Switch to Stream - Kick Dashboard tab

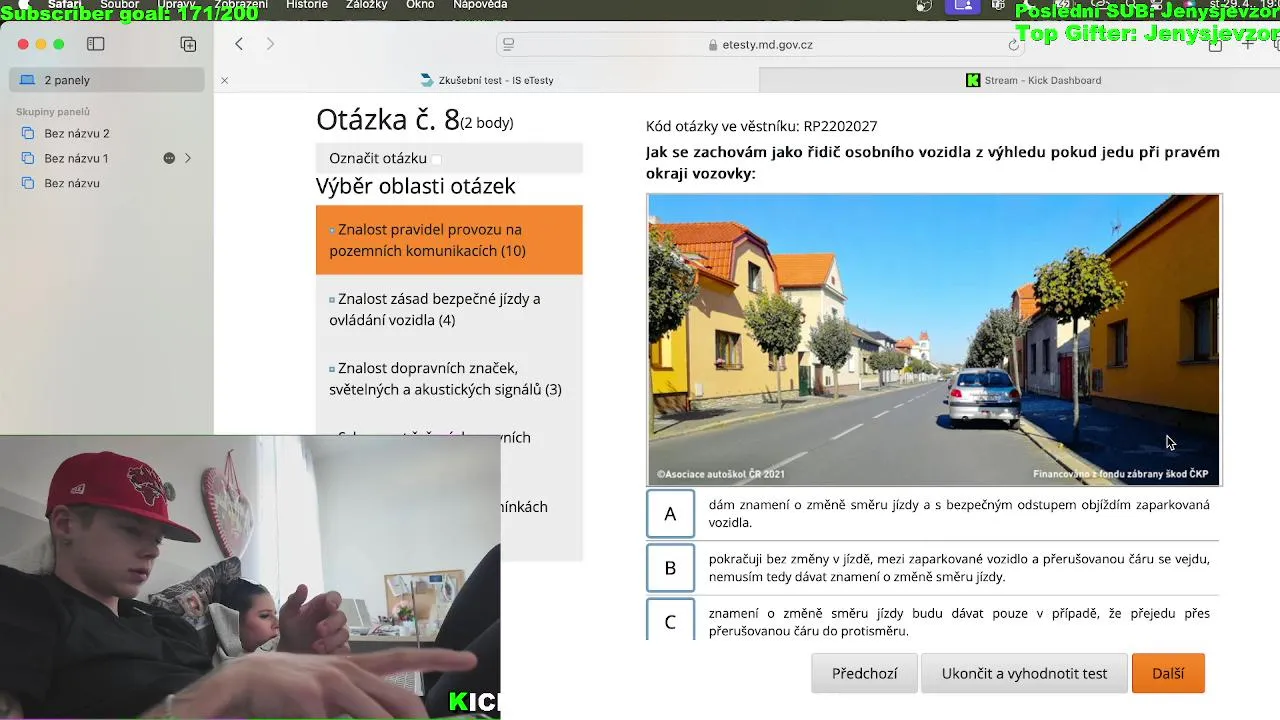click(1033, 80)
